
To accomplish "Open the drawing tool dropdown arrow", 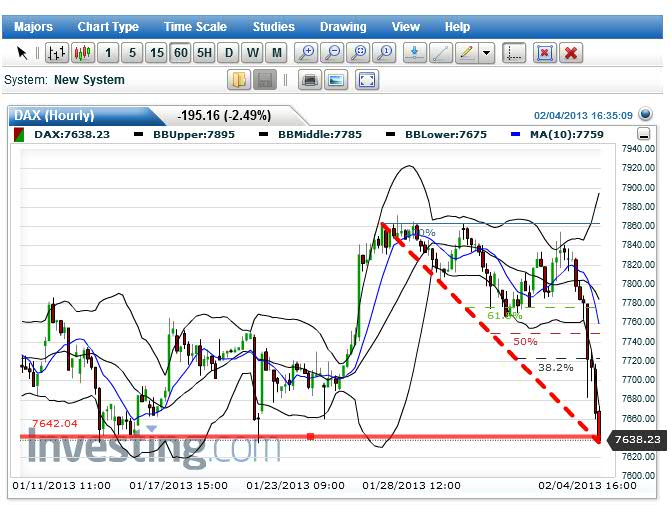I will click(x=487, y=53).
